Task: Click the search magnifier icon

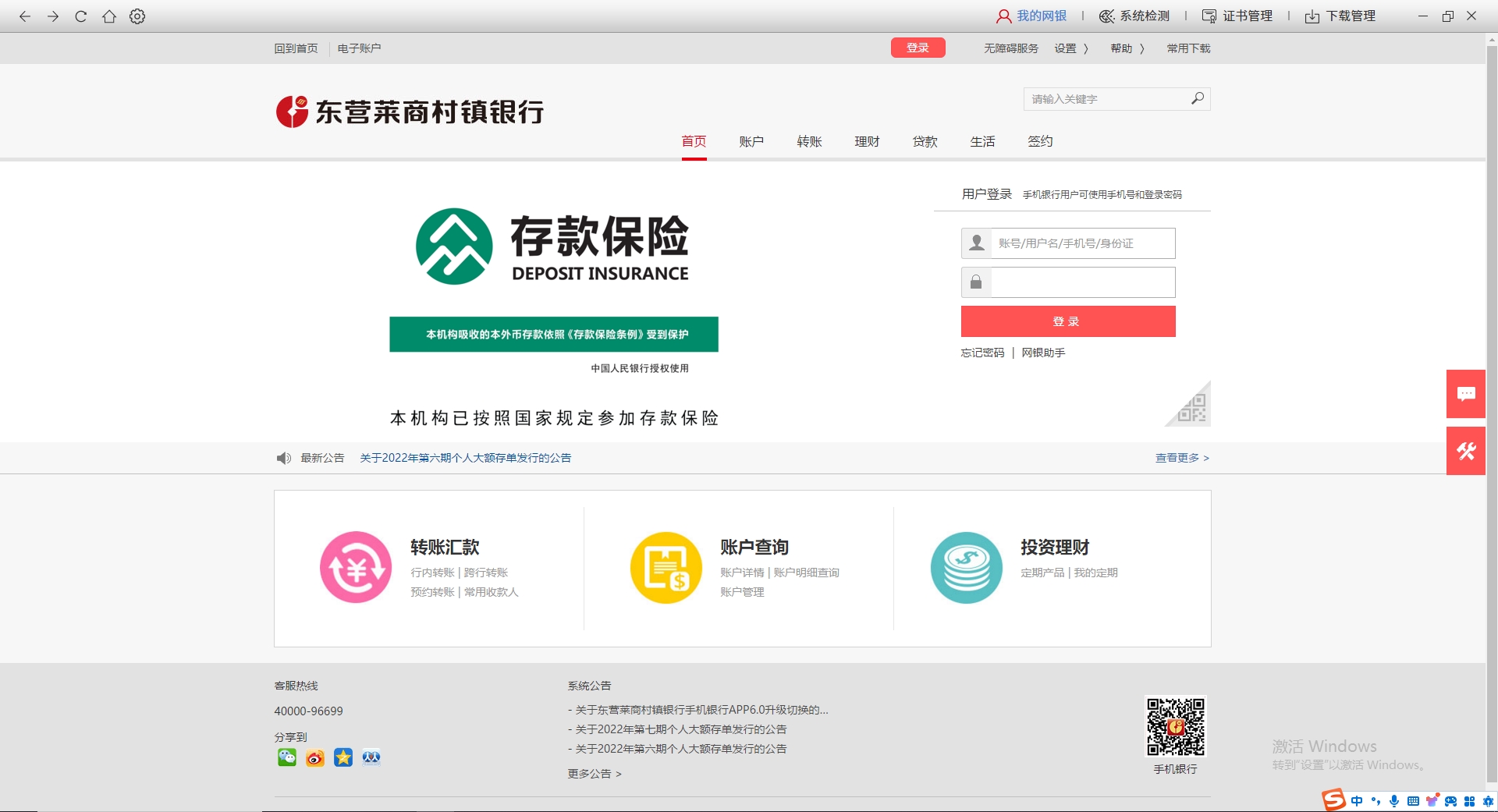Action: pos(1198,98)
